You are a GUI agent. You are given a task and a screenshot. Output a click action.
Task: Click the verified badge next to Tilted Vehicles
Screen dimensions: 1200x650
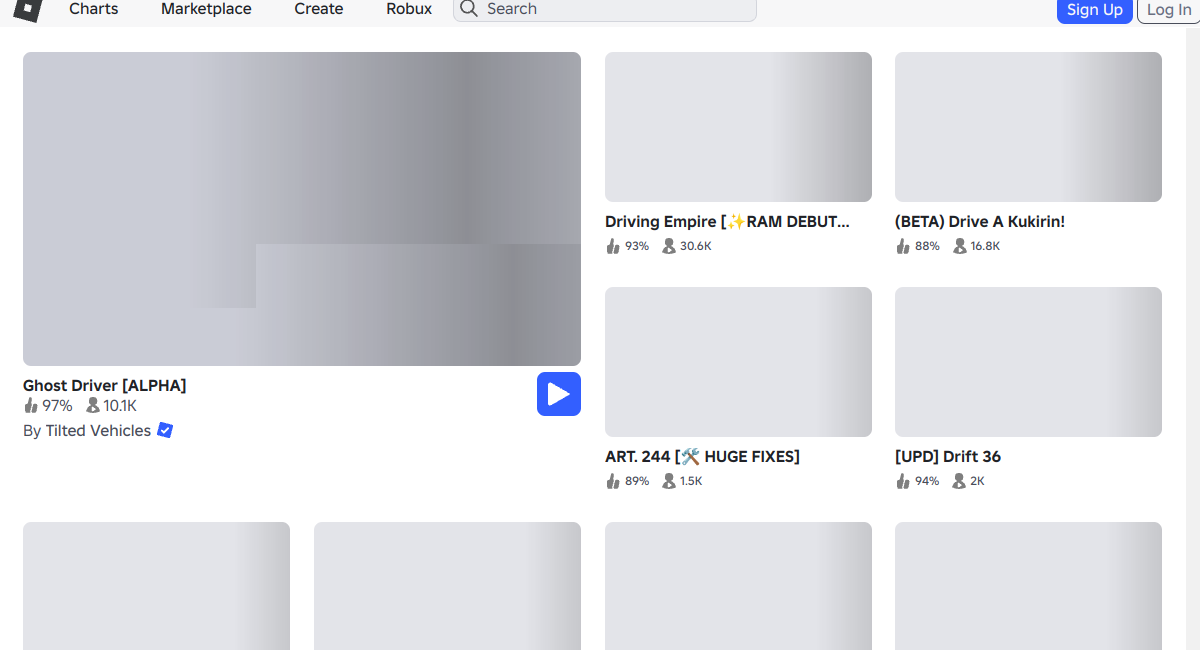[x=165, y=430]
